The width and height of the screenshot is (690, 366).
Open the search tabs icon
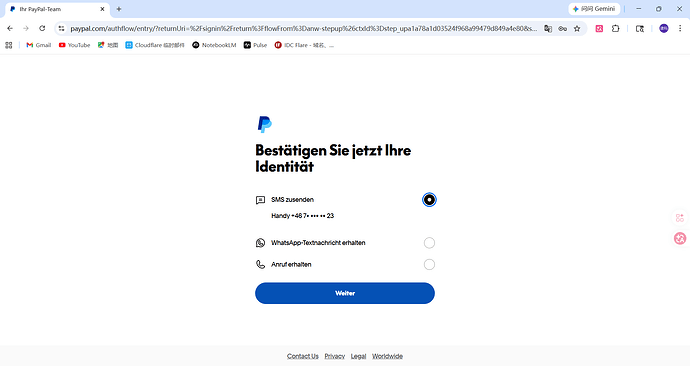pyautogui.click(x=640, y=29)
